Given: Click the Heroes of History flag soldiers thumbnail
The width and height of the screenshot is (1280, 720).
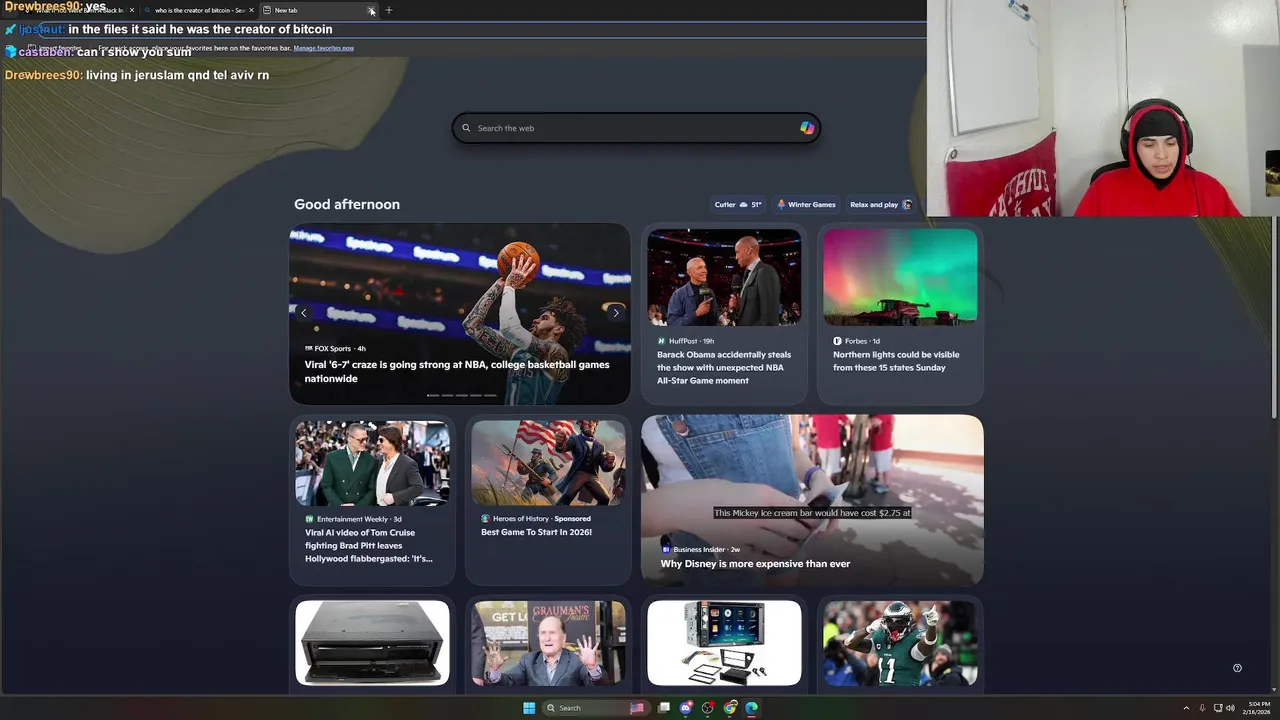Looking at the screenshot, I should 548,463.
